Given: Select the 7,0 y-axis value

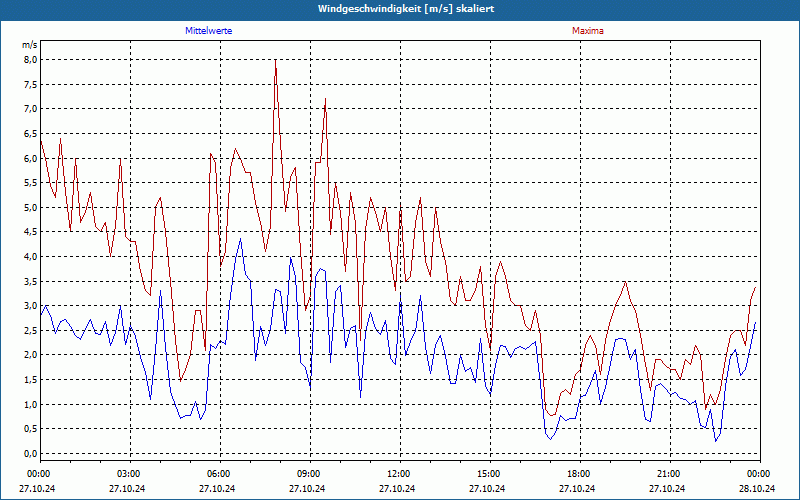Looking at the screenshot, I should tap(31, 109).
